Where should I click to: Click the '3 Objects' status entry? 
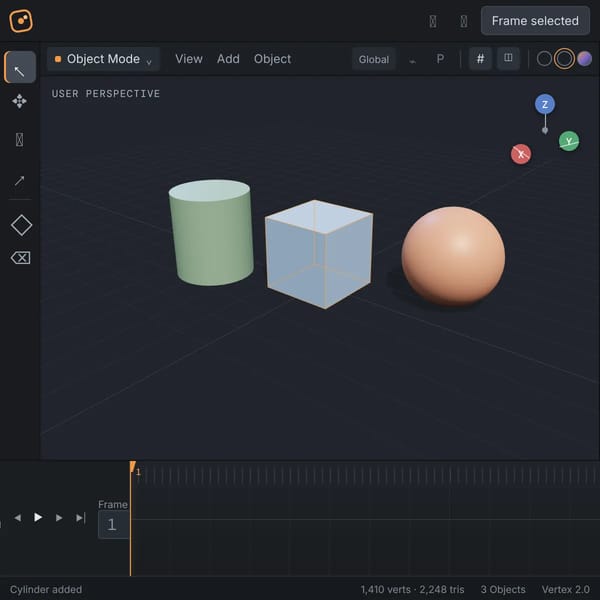[503, 589]
